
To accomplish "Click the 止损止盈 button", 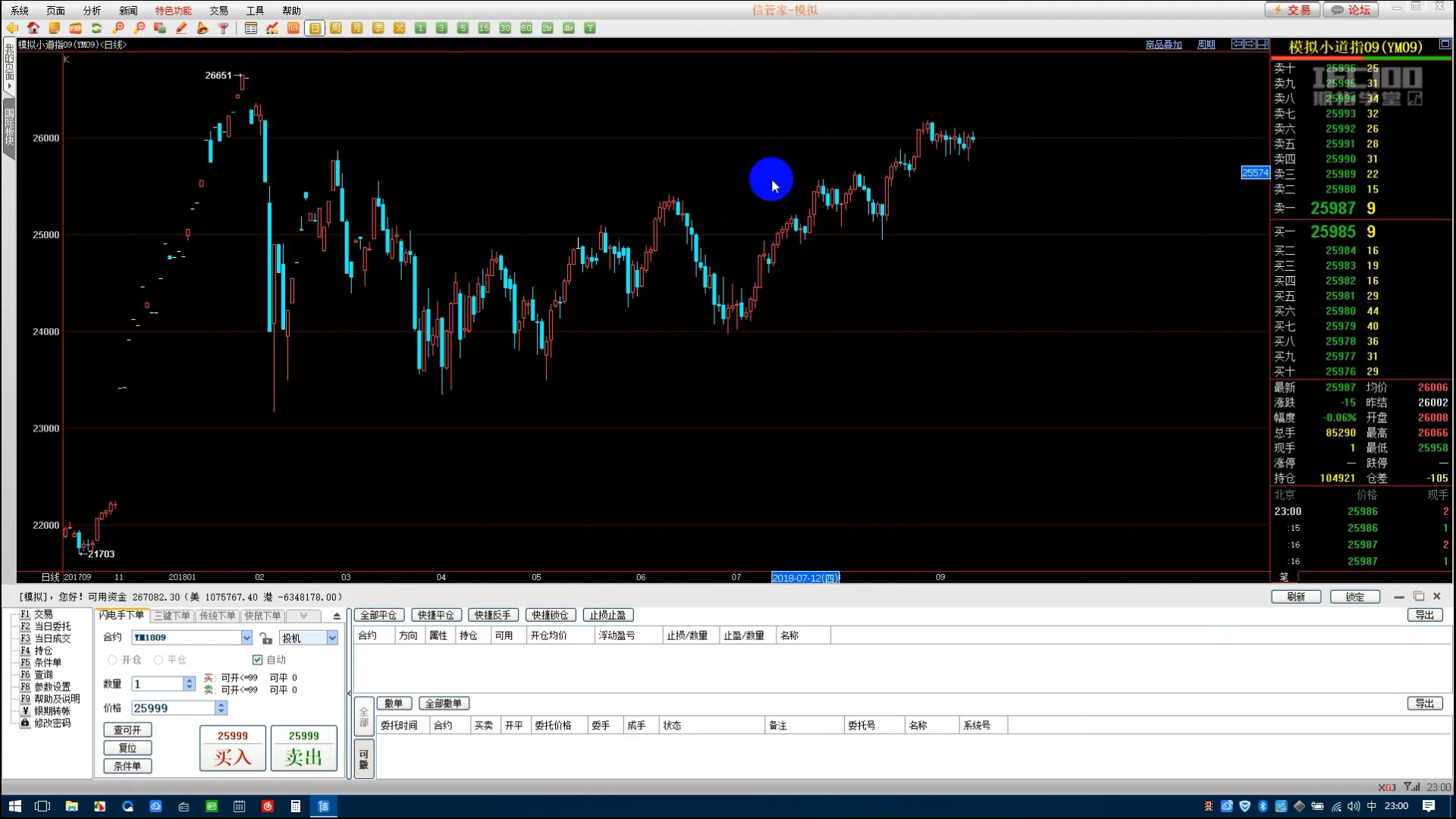I will click(x=608, y=615).
